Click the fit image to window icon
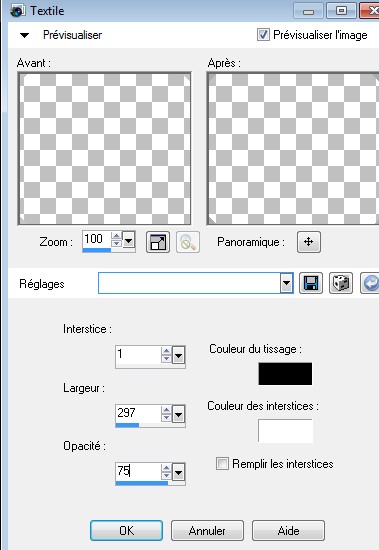Viewport: 379px width, 550px height. [158, 242]
